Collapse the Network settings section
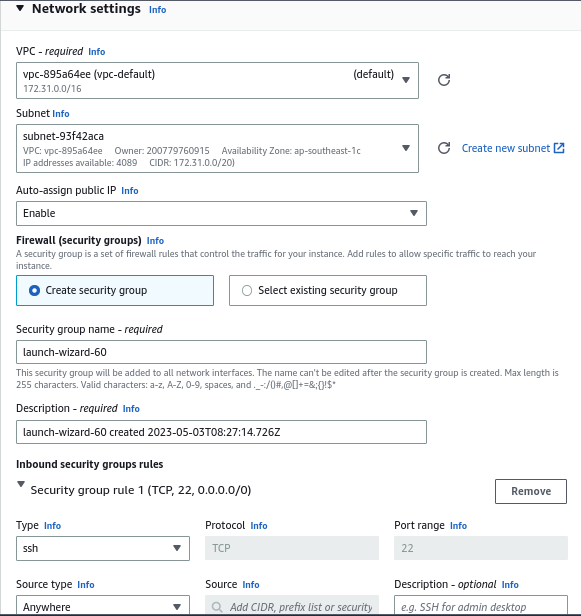Viewport: 581px width, 616px height. [x=20, y=8]
